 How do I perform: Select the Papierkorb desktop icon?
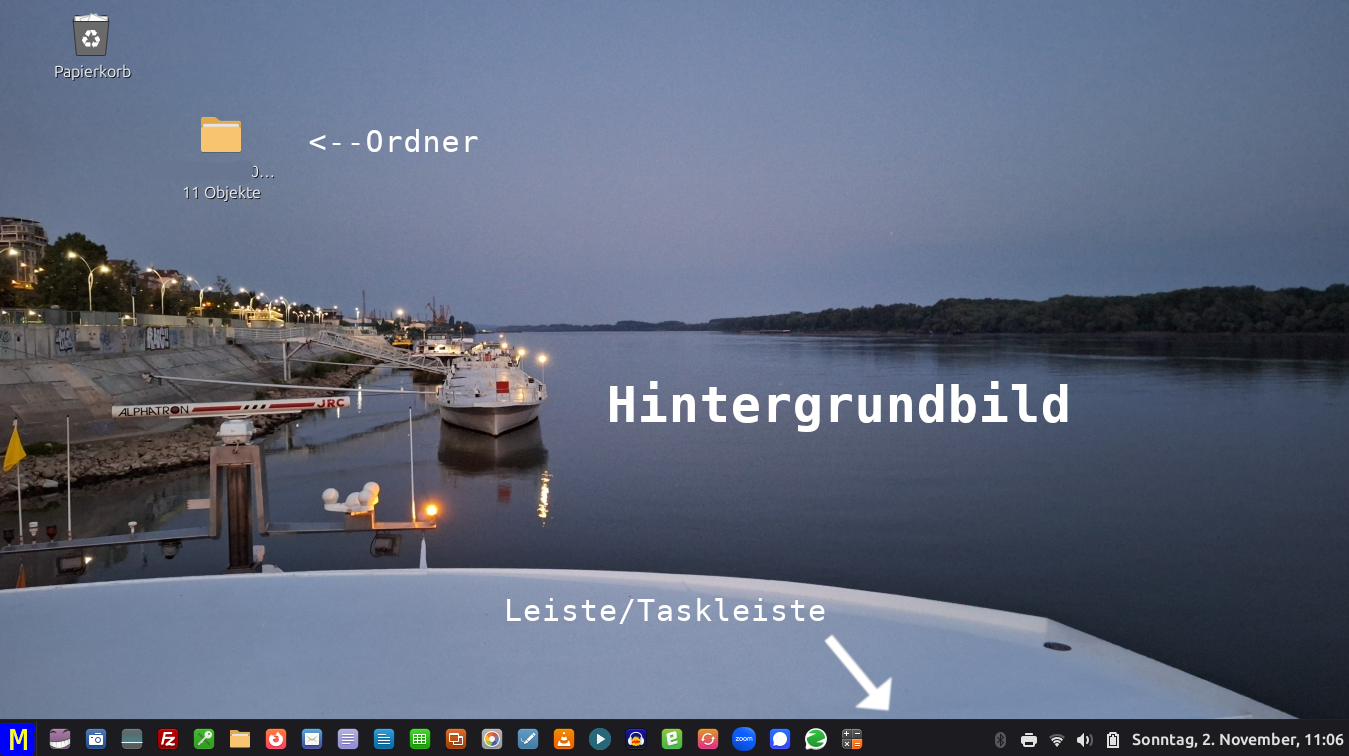(x=92, y=38)
